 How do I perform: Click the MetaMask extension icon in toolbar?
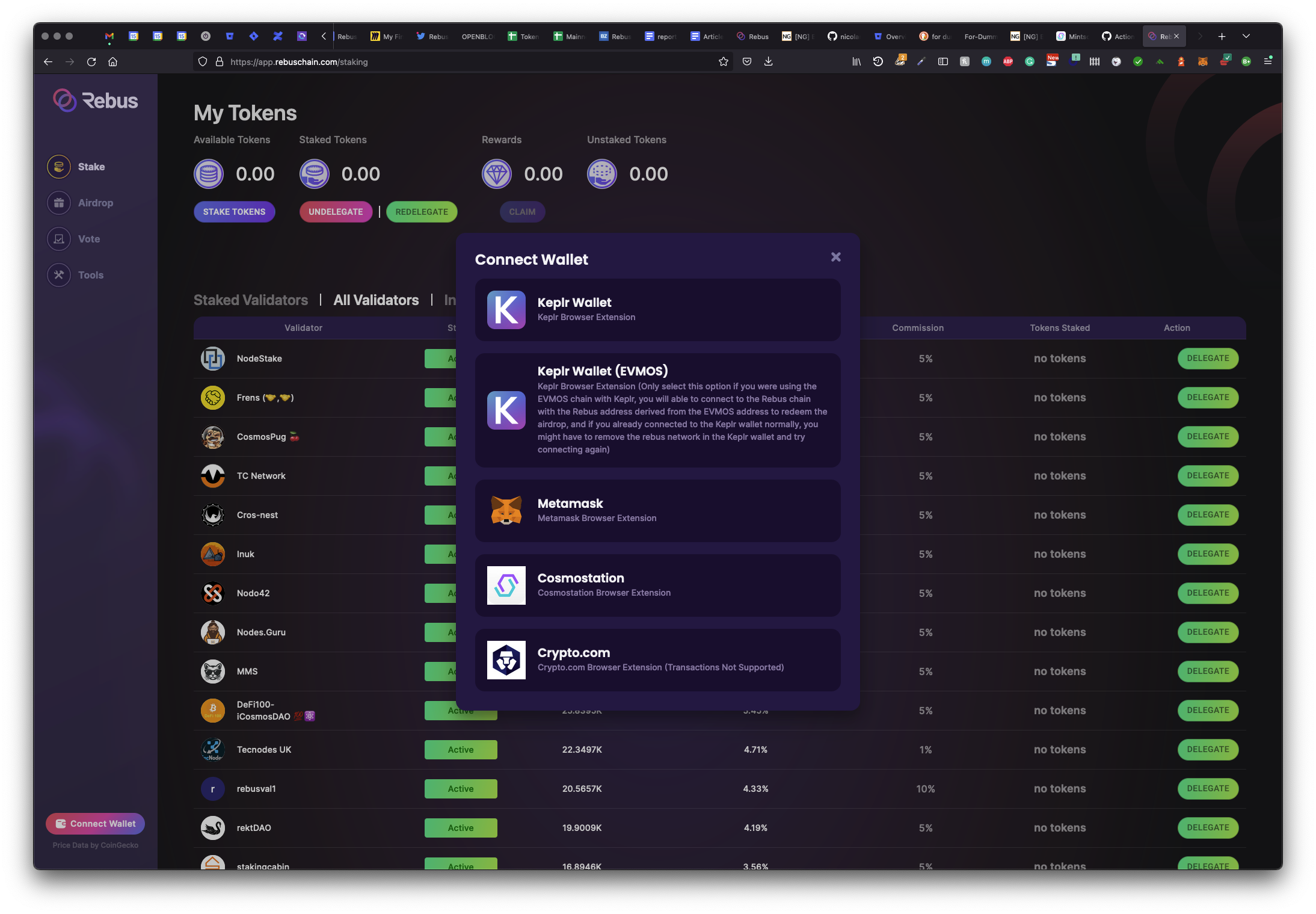click(1202, 61)
